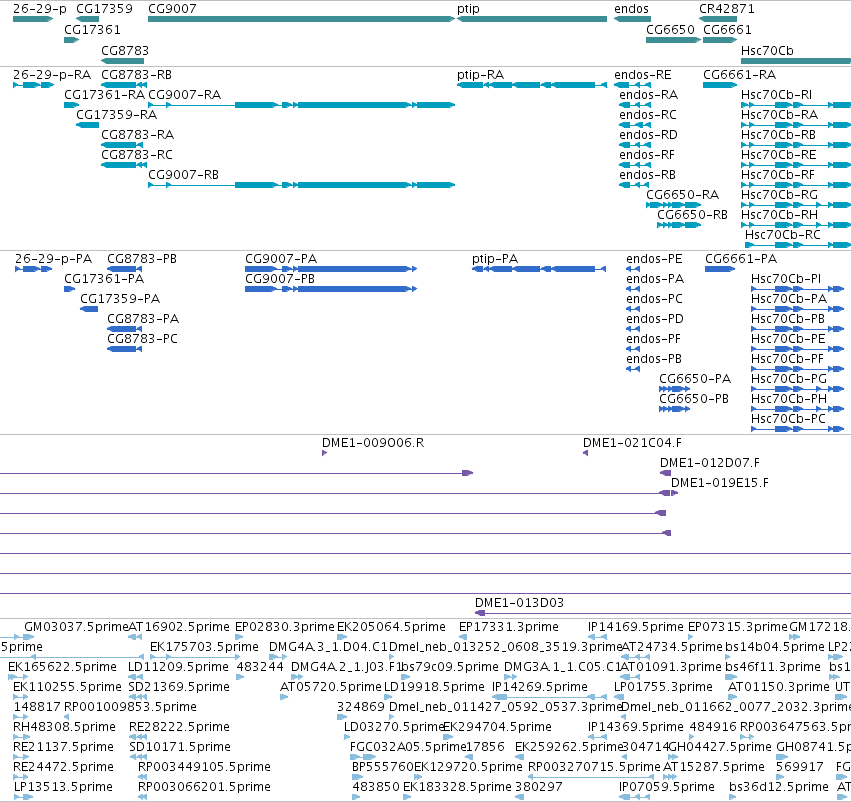
Task: Click the IP14169.5prime read
Action: (598, 637)
